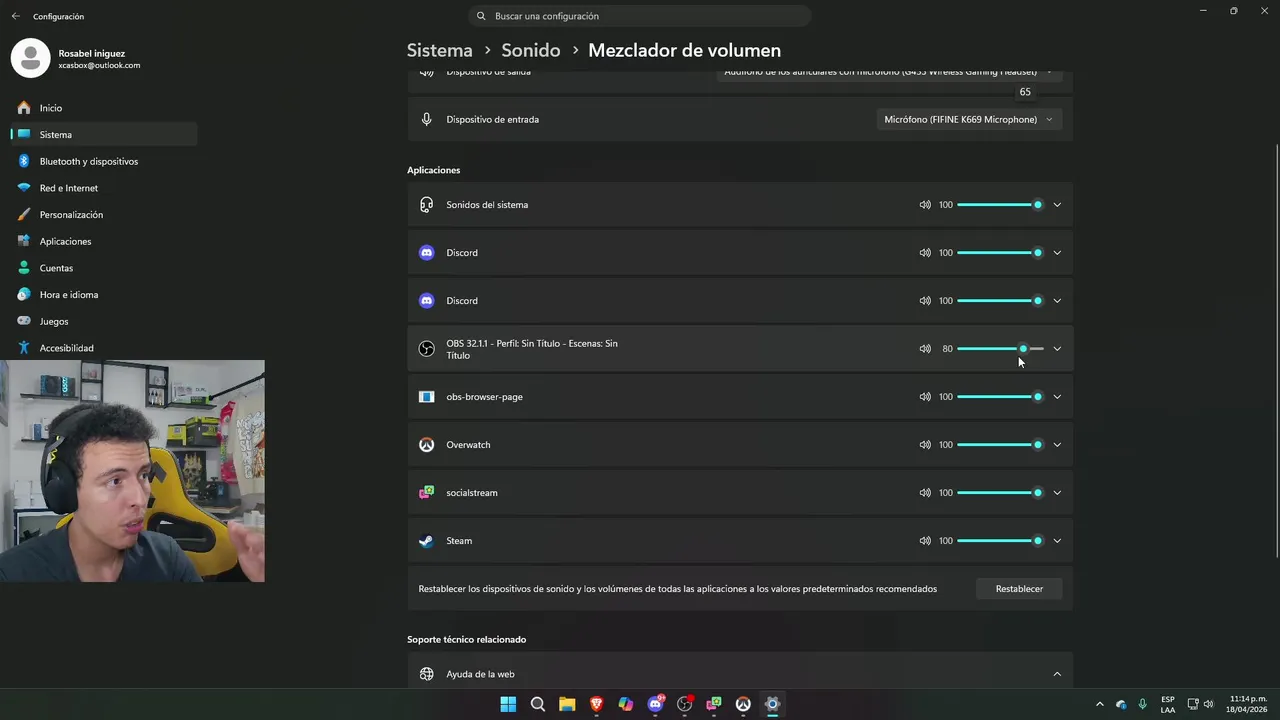
Task: Switch to Overwatch from the taskbar
Action: [743, 704]
